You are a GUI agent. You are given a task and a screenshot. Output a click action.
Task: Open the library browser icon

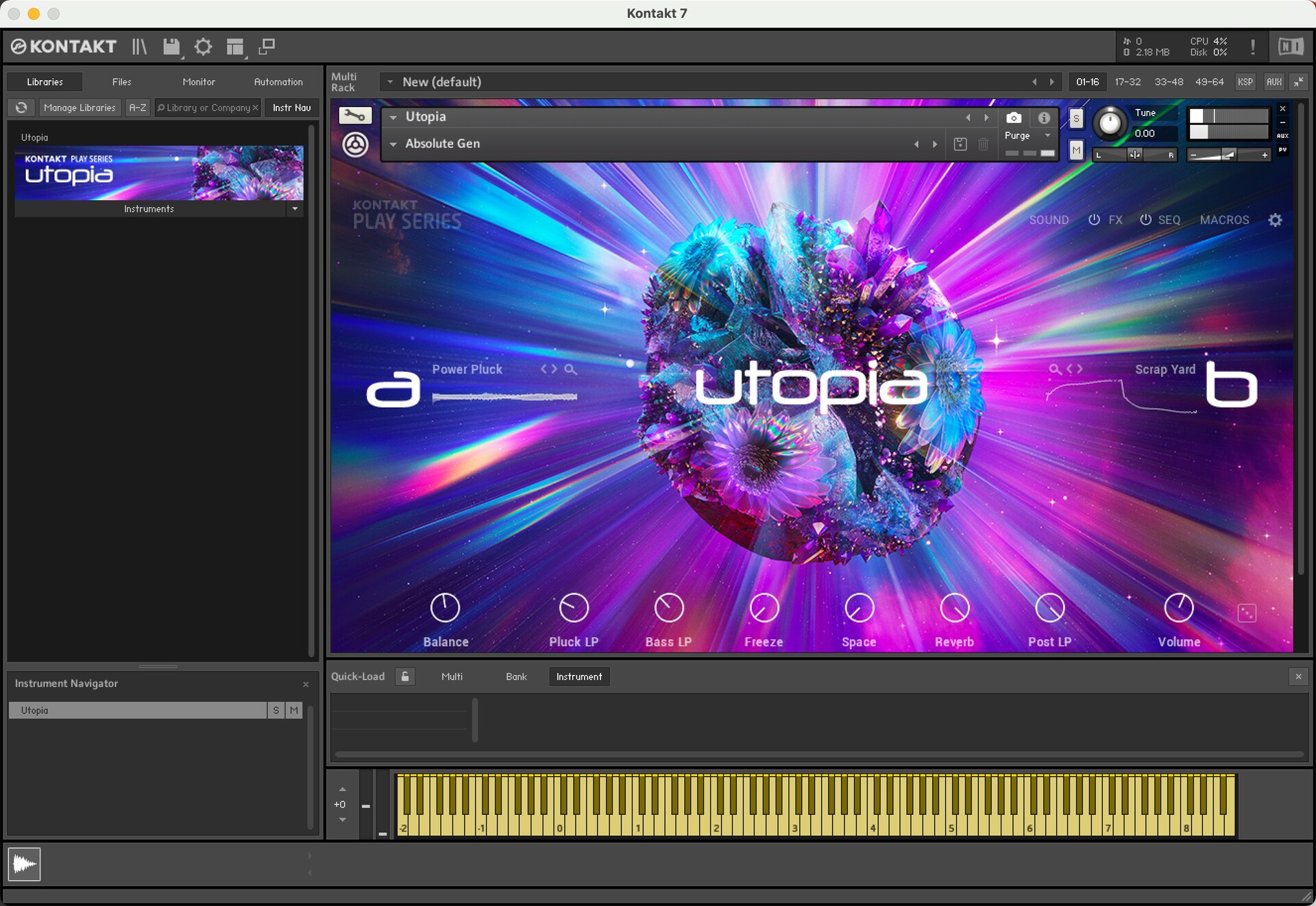[x=139, y=47]
